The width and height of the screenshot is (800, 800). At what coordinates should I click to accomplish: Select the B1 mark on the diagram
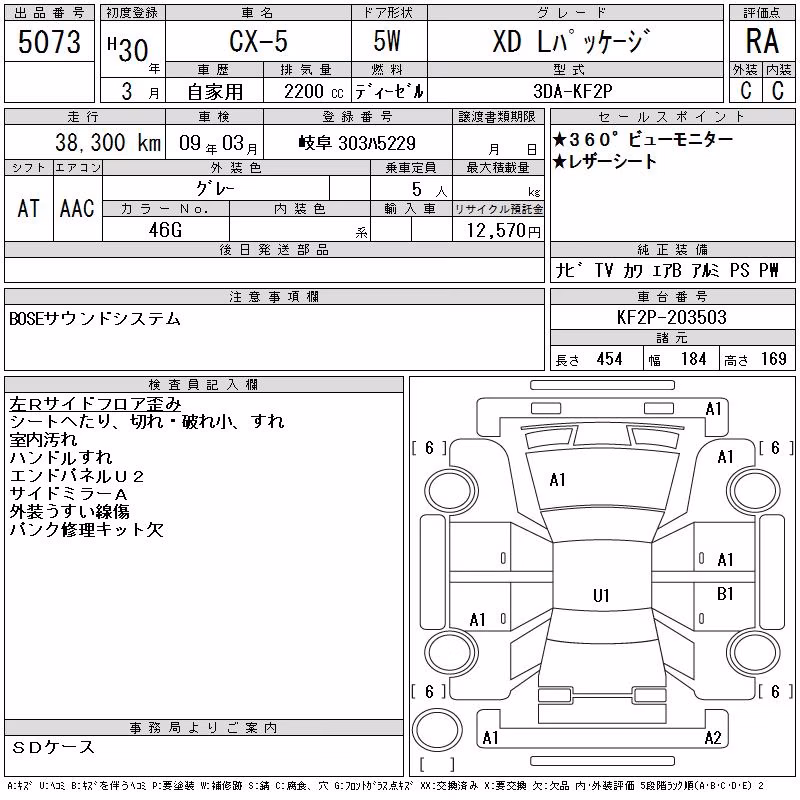click(x=725, y=594)
